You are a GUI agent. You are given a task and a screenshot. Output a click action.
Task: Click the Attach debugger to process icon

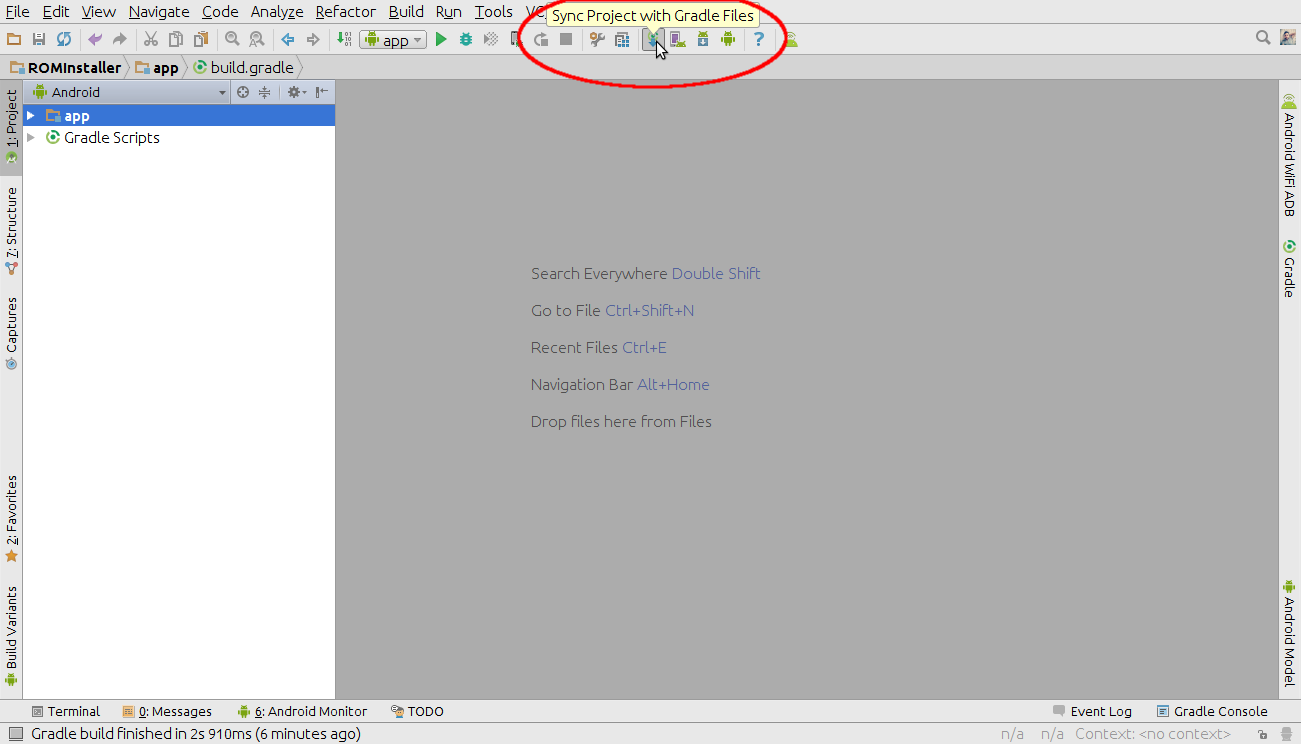tap(516, 39)
